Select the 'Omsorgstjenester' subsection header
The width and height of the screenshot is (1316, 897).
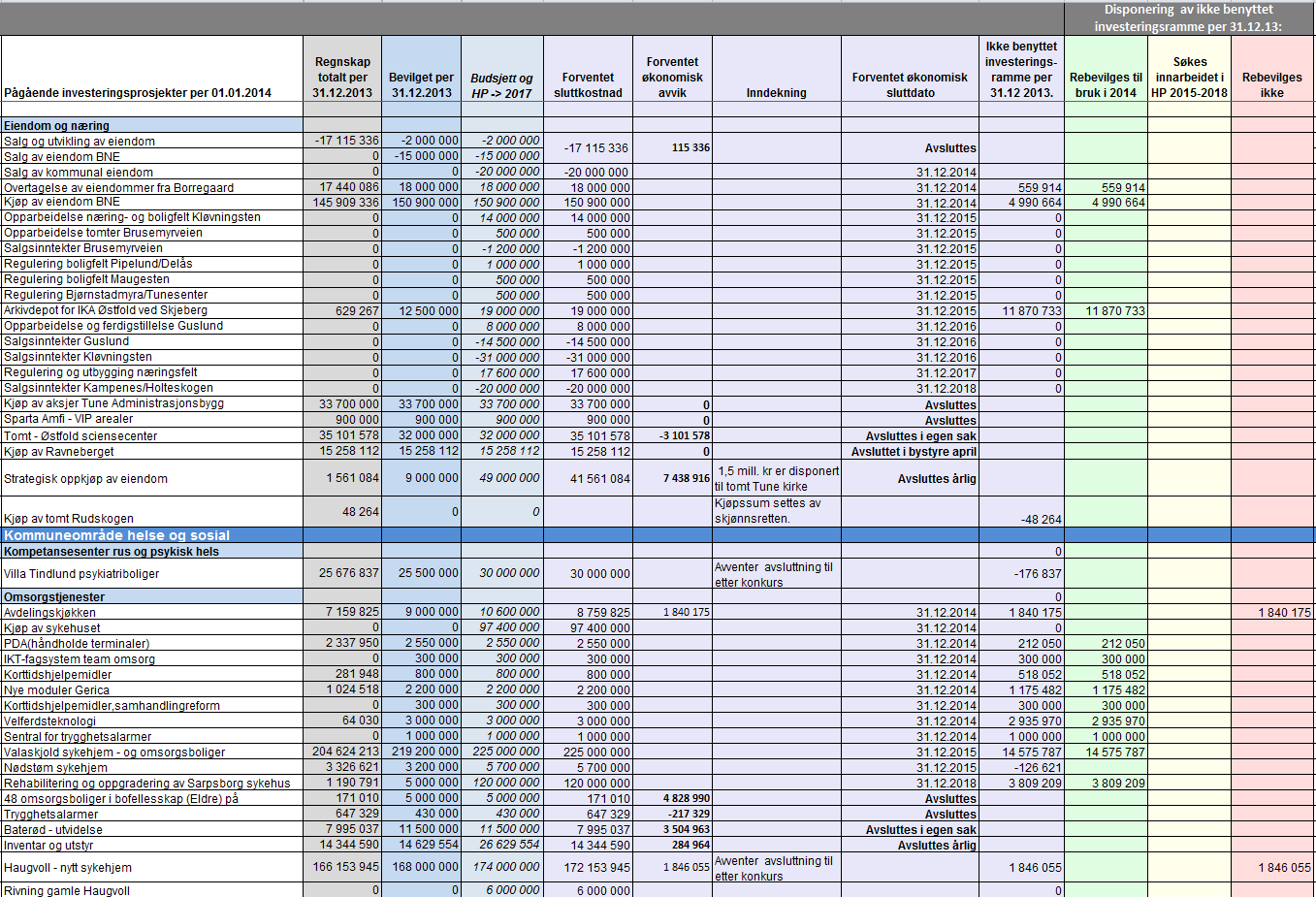tap(54, 597)
